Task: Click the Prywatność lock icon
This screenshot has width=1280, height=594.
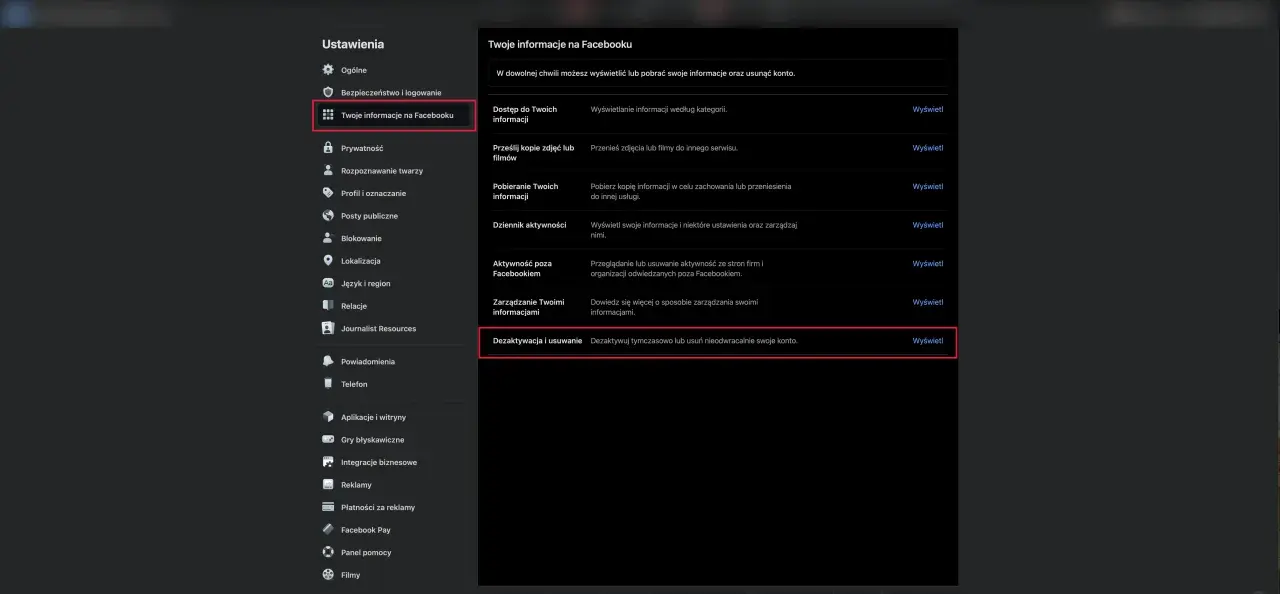Action: [328, 148]
